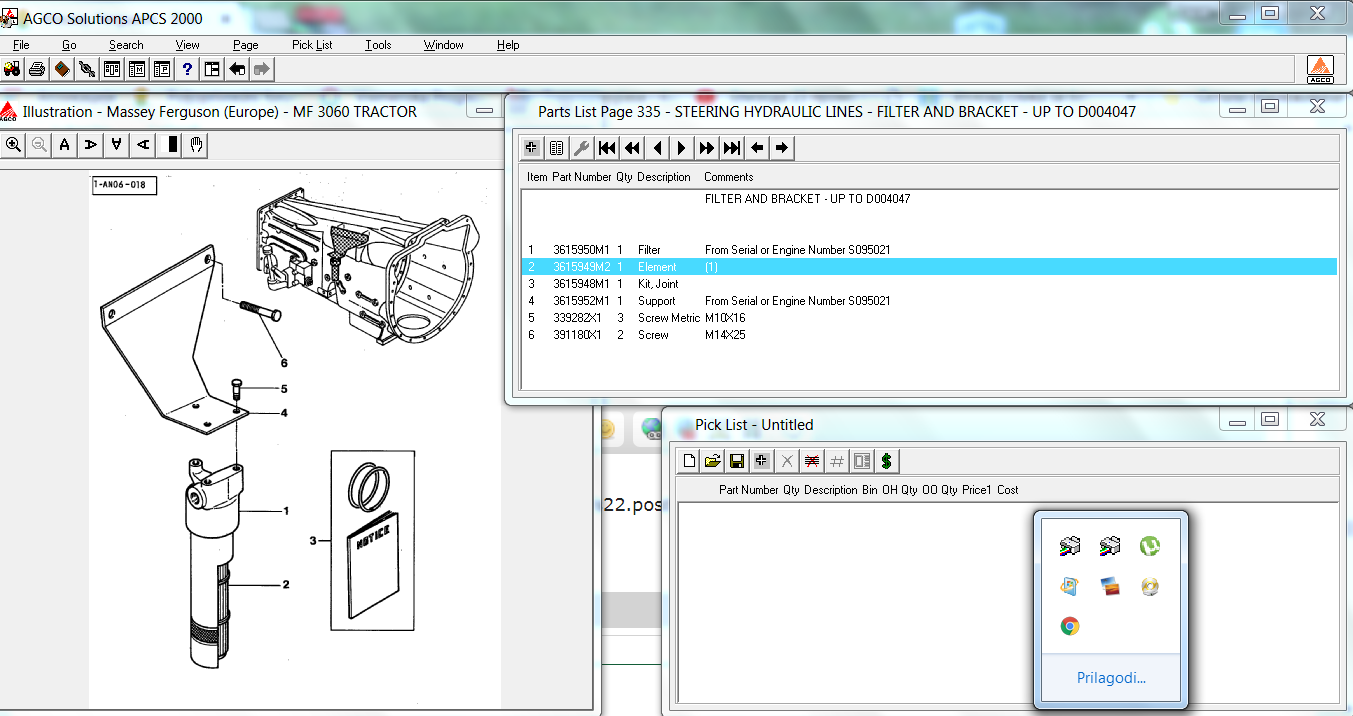This screenshot has height=716, width=1353.
Task: Click callout number 3 beside kit illustration
Action: click(313, 541)
